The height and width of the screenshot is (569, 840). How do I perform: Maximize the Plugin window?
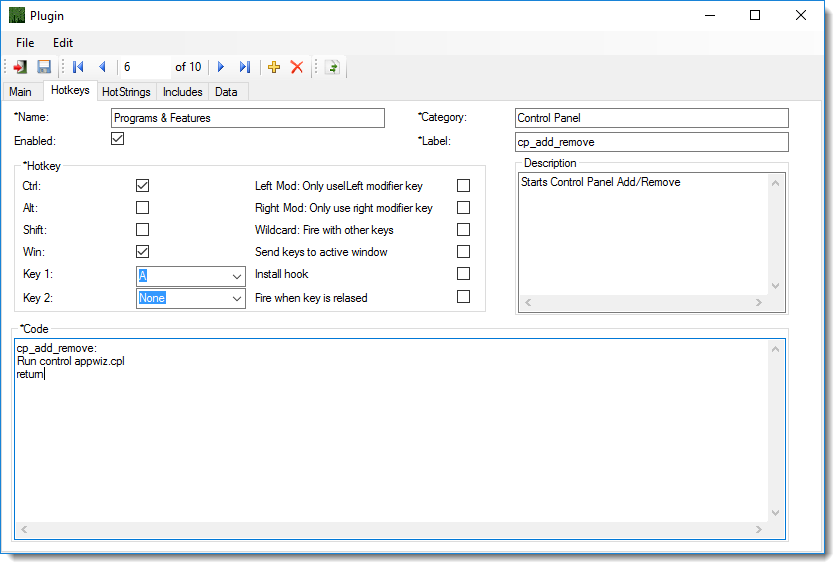click(755, 16)
